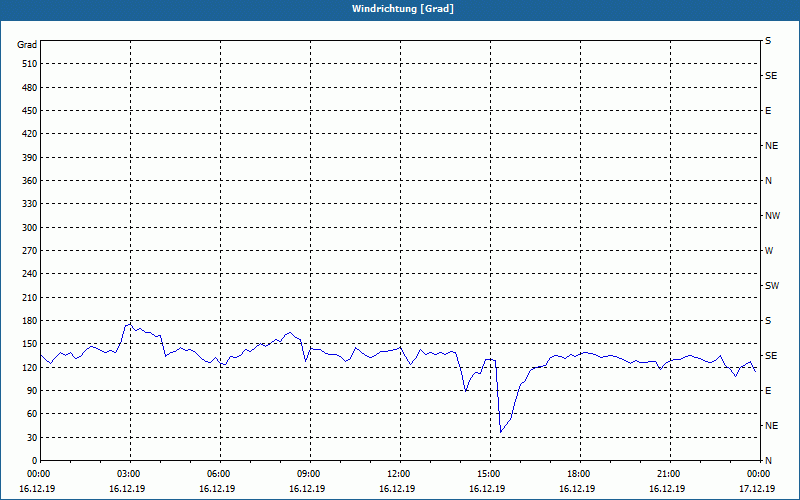Select the 450 degree axis label
The height and width of the screenshot is (500, 800).
pos(30,111)
